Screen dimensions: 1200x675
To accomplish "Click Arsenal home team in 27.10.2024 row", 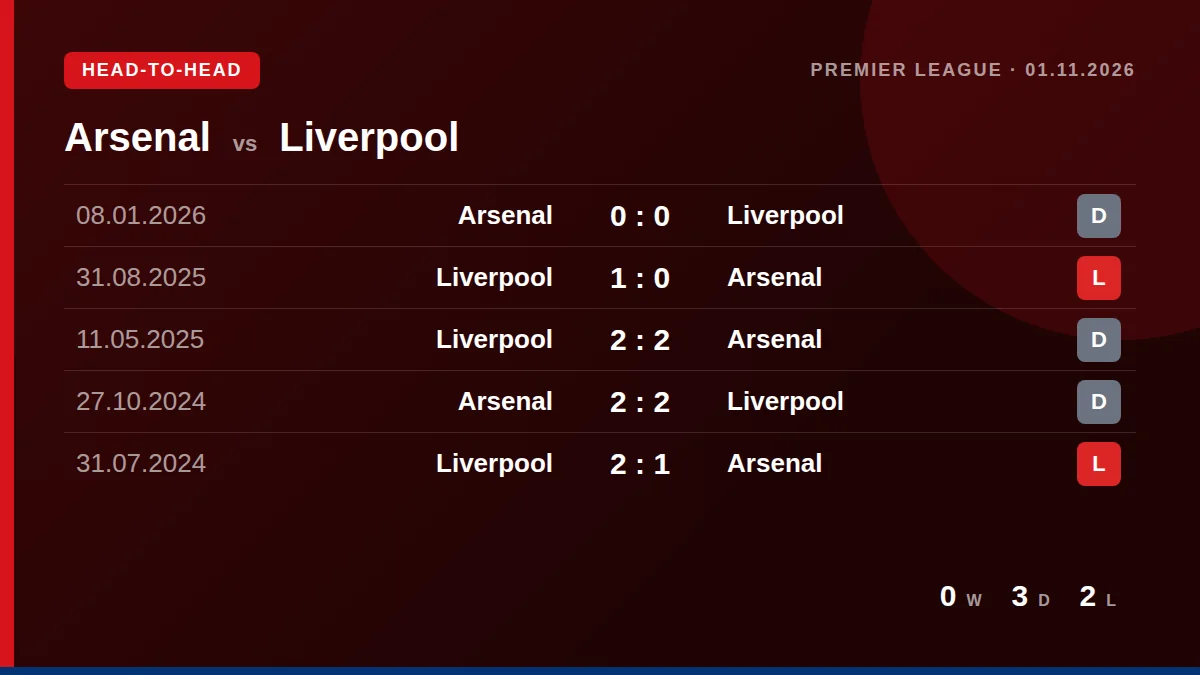I will (x=505, y=402).
